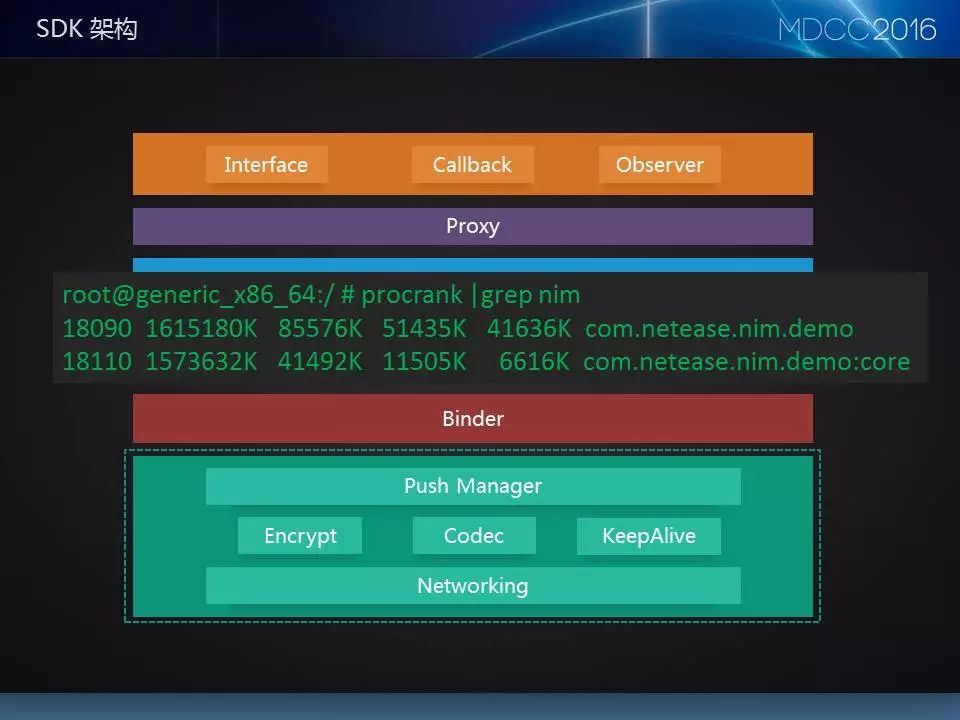The width and height of the screenshot is (960, 720).
Task: Click the KeepAlive module box
Action: pos(649,536)
